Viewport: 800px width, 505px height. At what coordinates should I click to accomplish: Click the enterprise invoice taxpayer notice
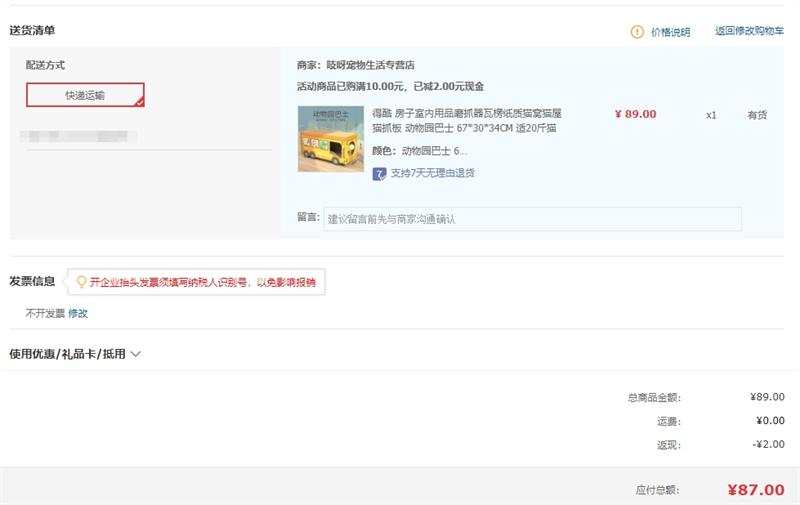click(x=203, y=282)
